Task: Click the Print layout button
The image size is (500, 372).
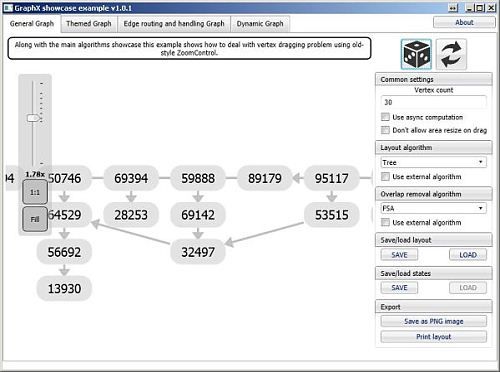Action: coord(434,337)
